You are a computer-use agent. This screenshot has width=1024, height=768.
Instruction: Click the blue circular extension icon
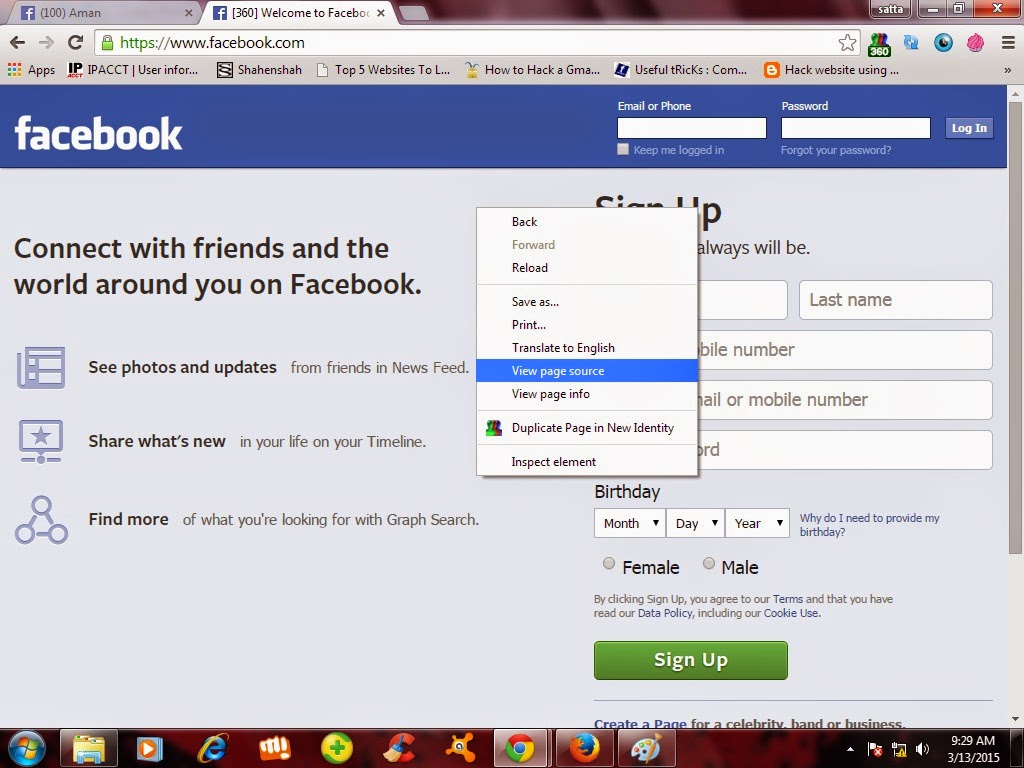pos(943,43)
